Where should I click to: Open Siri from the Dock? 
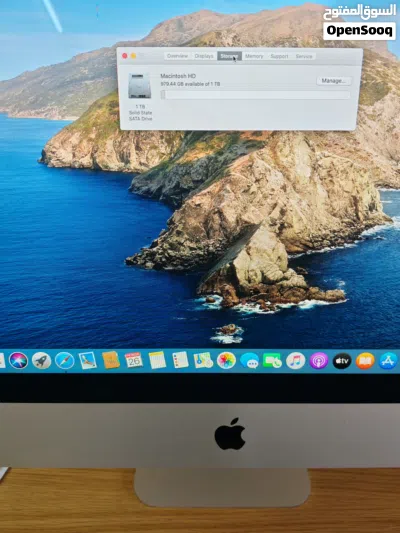(18, 360)
